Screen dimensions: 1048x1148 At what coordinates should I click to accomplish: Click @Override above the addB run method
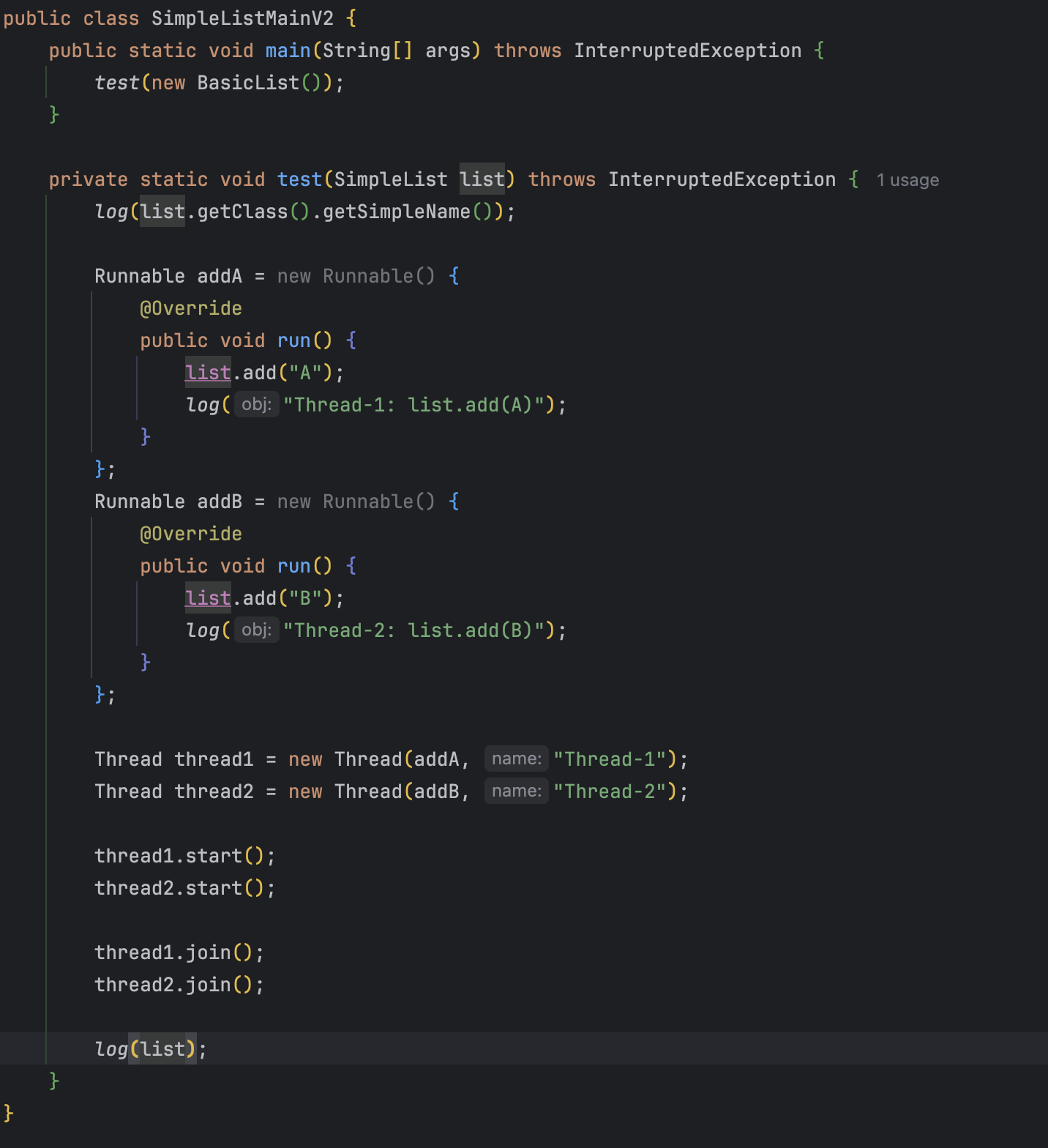point(191,534)
